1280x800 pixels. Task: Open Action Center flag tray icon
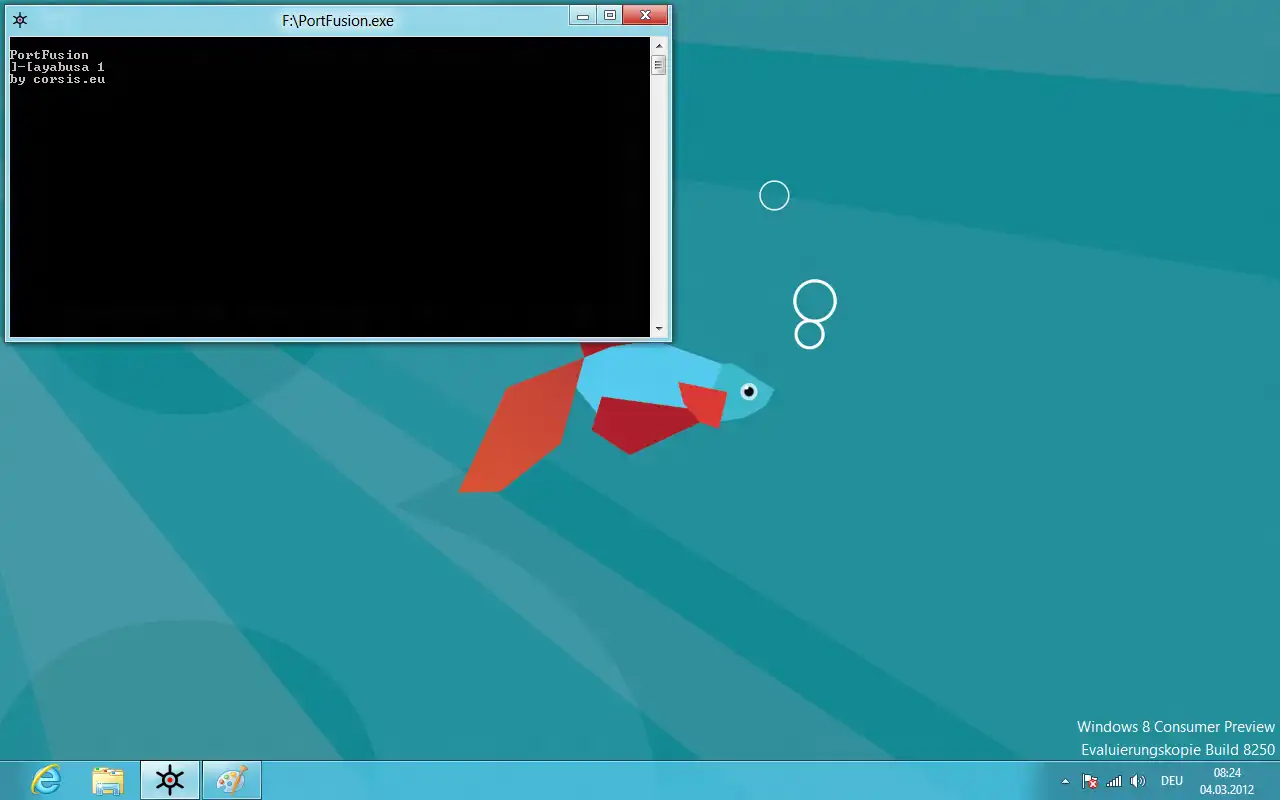[x=1090, y=781]
